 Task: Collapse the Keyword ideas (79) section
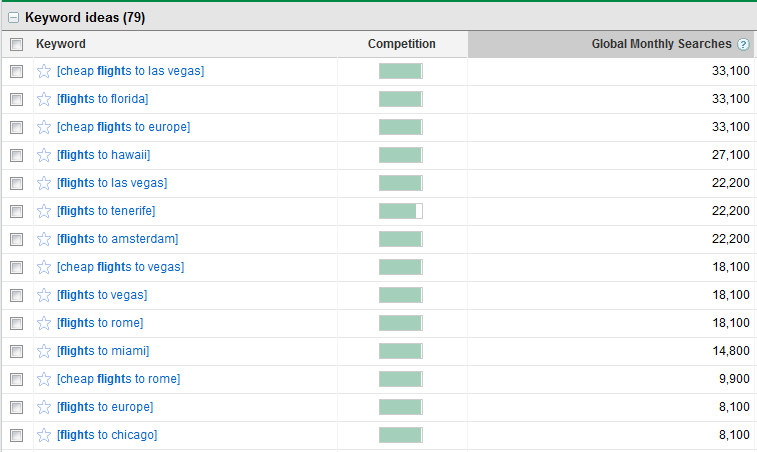click(14, 18)
